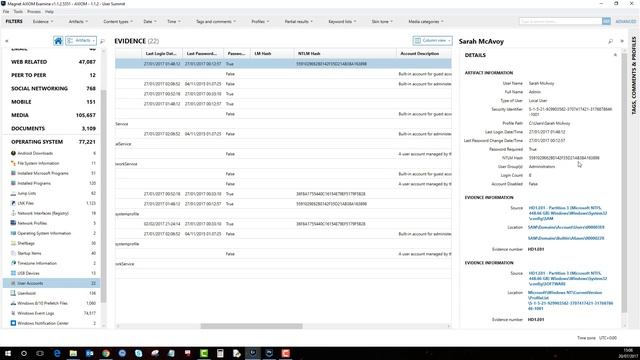Collapse the Details section

click(615, 55)
